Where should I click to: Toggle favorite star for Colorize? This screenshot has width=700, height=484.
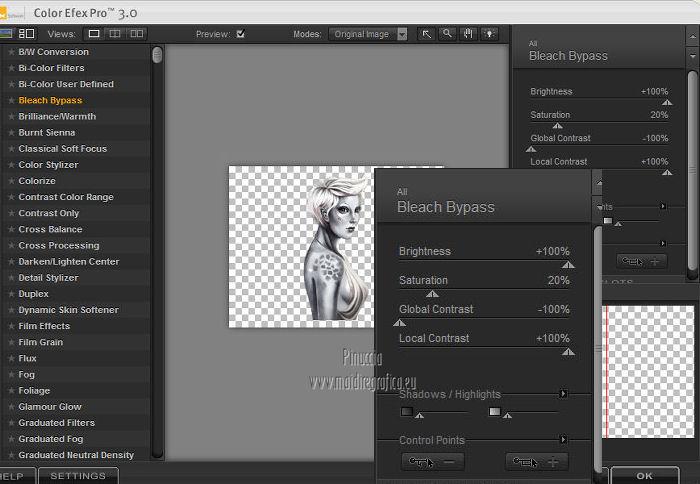pos(11,181)
